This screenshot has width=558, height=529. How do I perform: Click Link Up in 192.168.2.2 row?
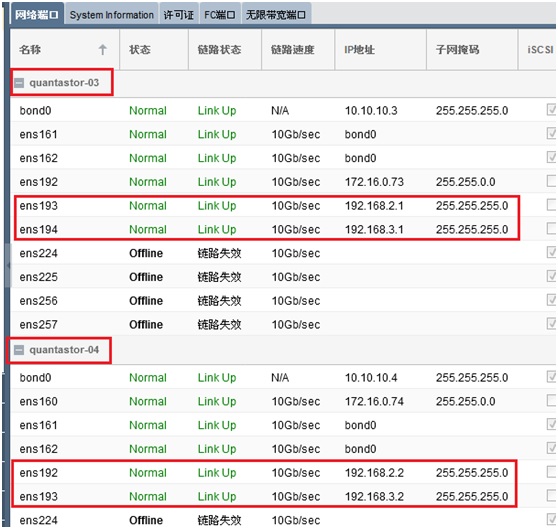(217, 473)
